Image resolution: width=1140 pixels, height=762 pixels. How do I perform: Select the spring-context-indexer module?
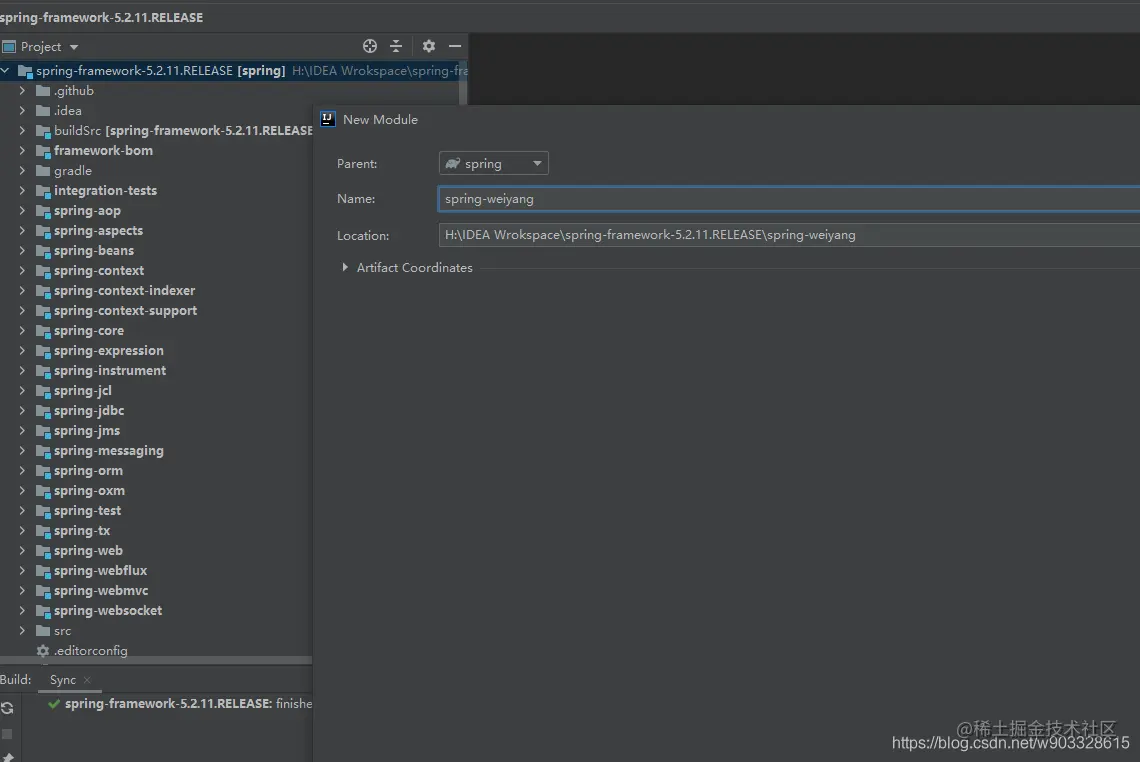[124, 291]
